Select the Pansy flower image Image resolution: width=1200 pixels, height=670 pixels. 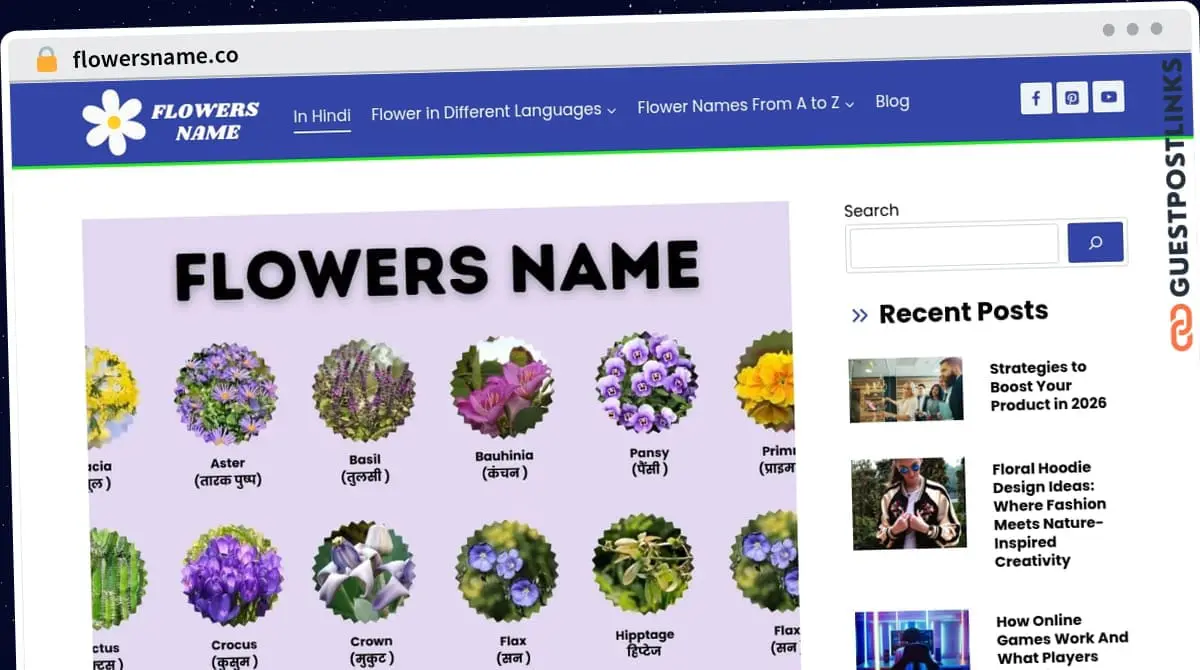[647, 384]
